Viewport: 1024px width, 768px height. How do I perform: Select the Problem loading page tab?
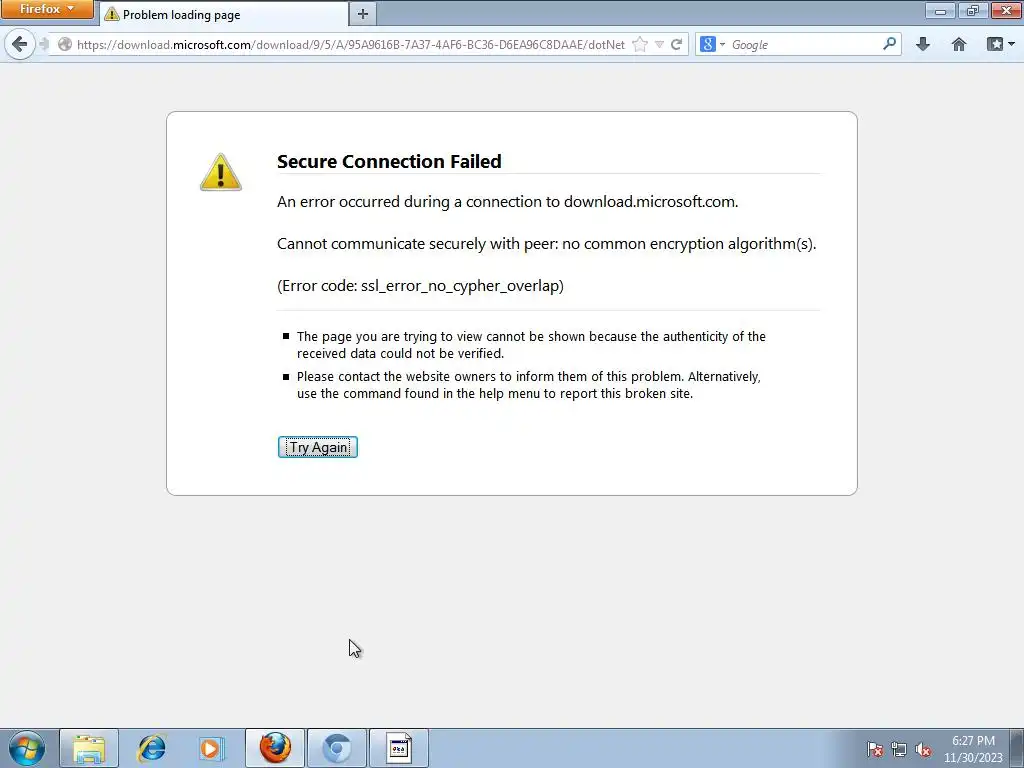(x=223, y=14)
